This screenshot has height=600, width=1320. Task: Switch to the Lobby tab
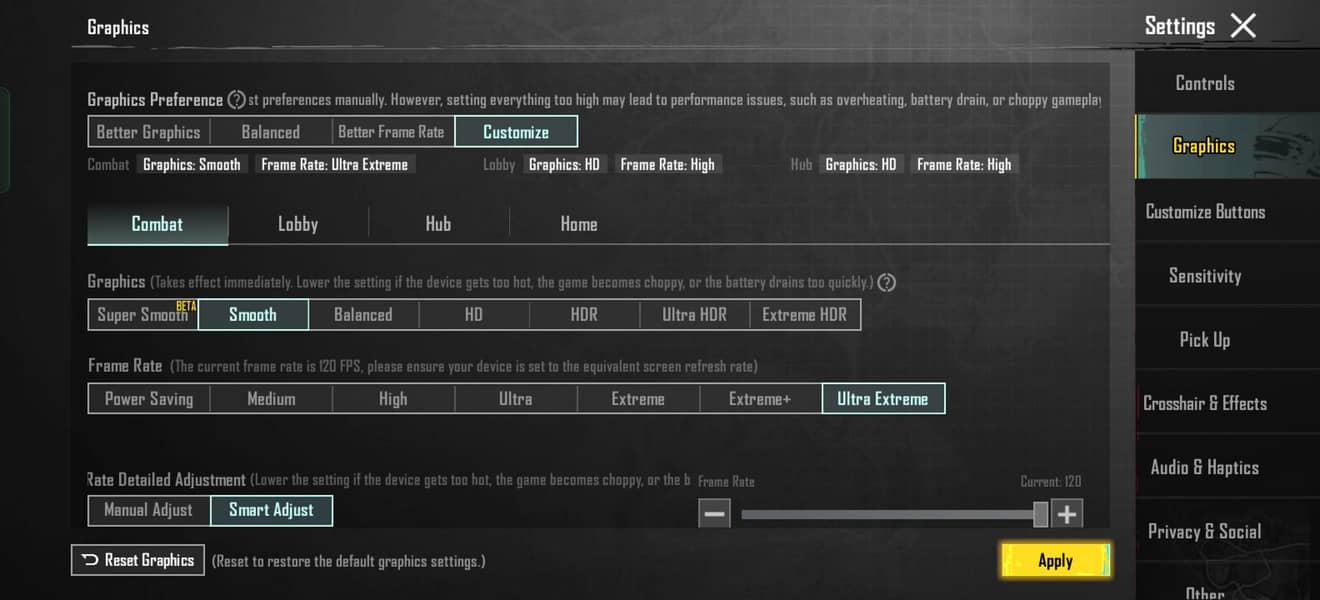coord(298,224)
